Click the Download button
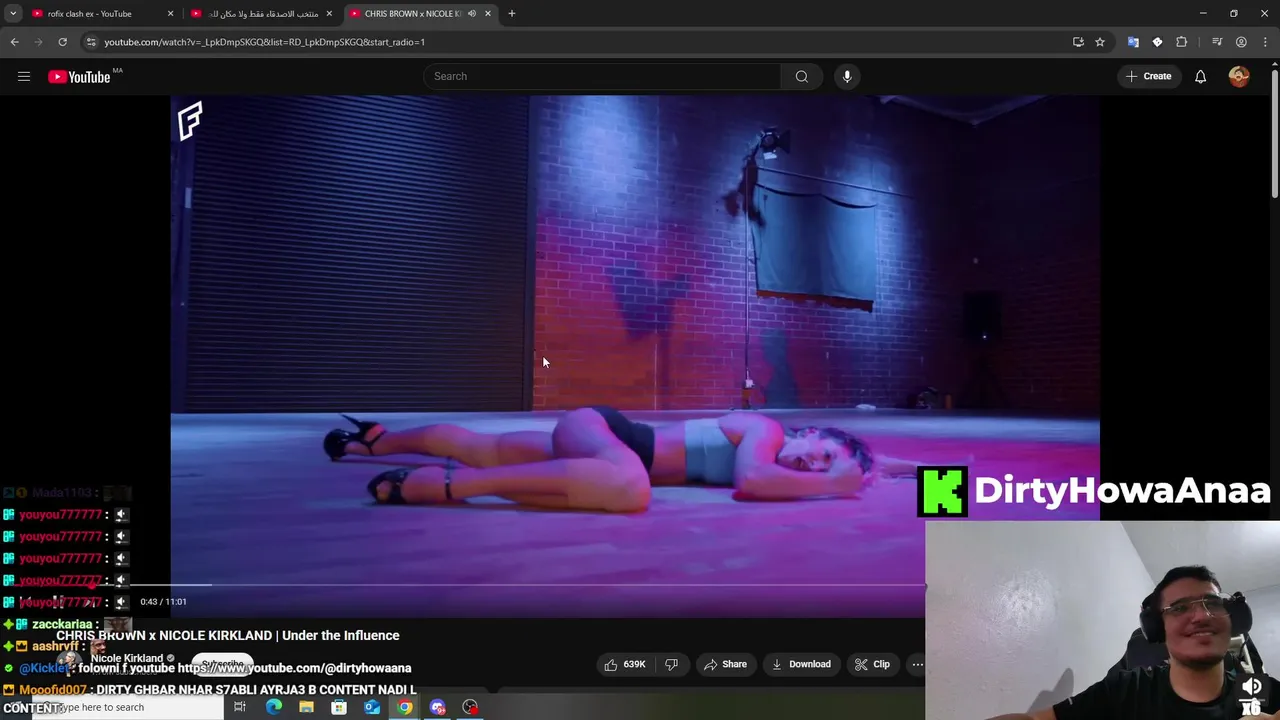The height and width of the screenshot is (720, 1280). pos(801,664)
